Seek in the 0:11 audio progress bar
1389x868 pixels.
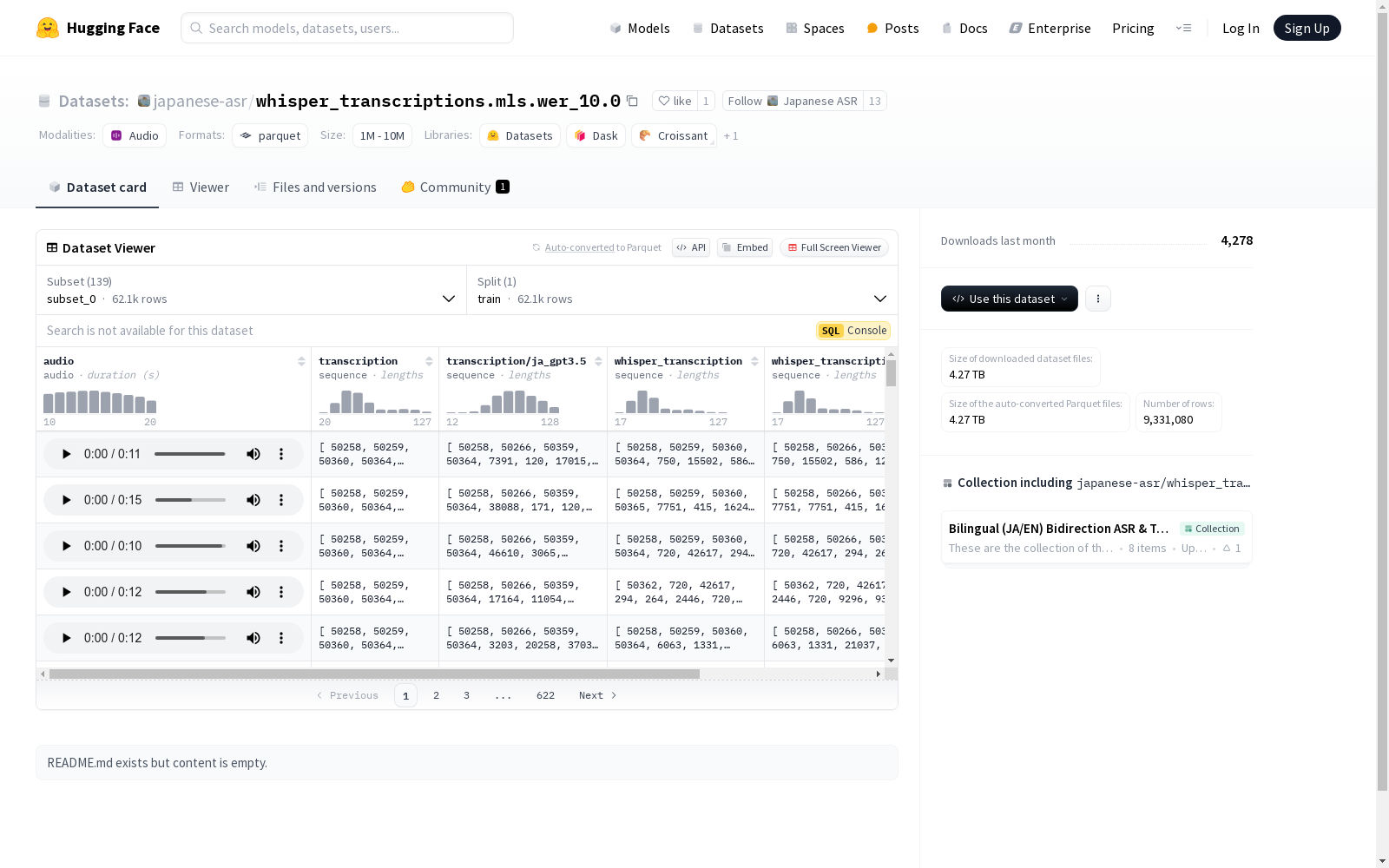click(190, 454)
